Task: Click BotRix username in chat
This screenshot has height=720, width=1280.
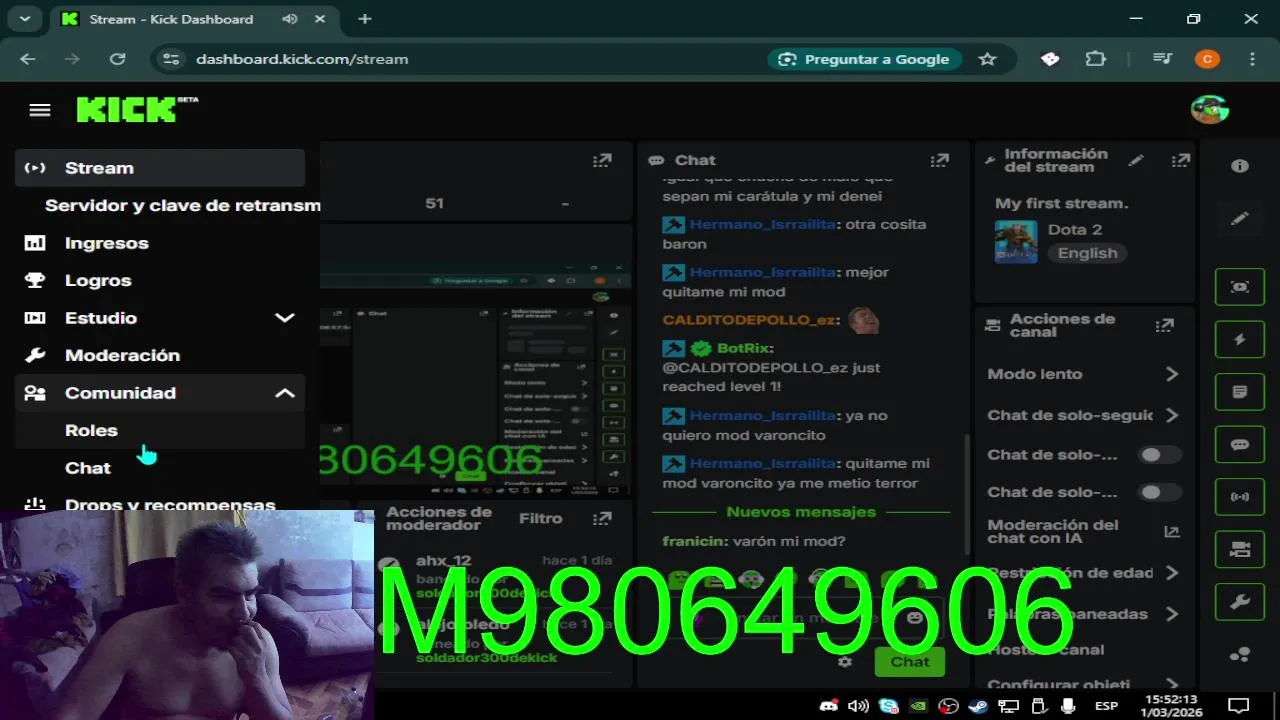Action: coord(743,348)
